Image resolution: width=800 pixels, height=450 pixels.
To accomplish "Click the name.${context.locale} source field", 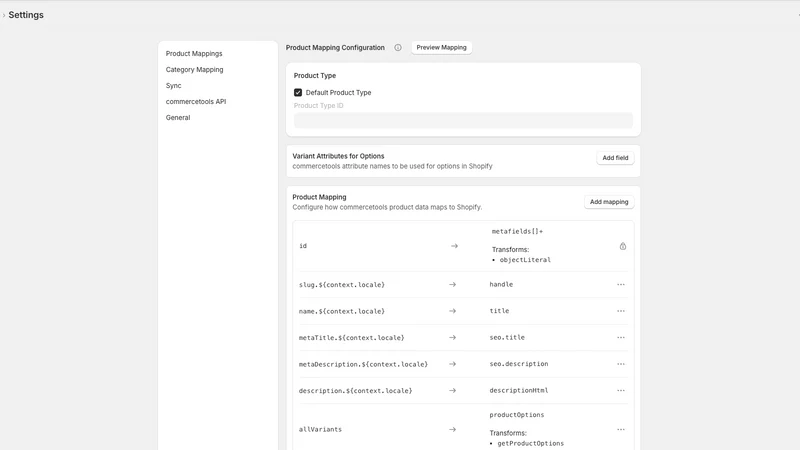I will coord(342,311).
